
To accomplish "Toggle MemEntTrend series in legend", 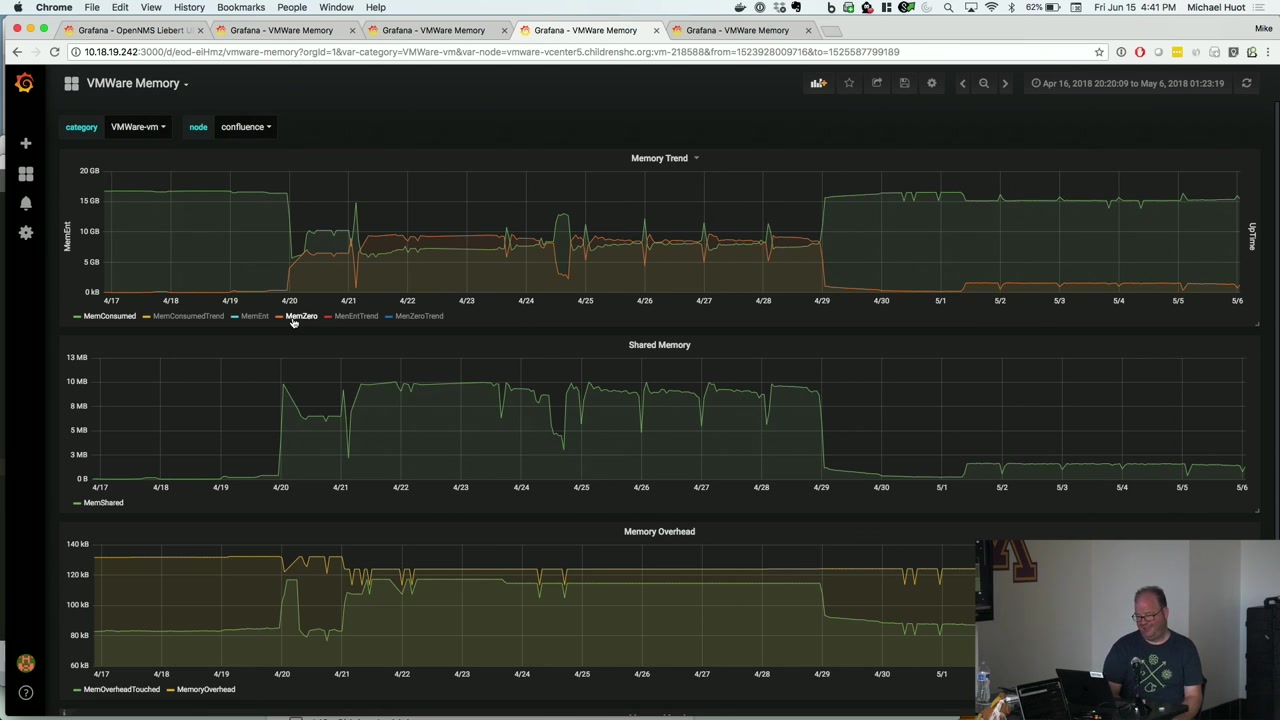I will (x=356, y=316).
